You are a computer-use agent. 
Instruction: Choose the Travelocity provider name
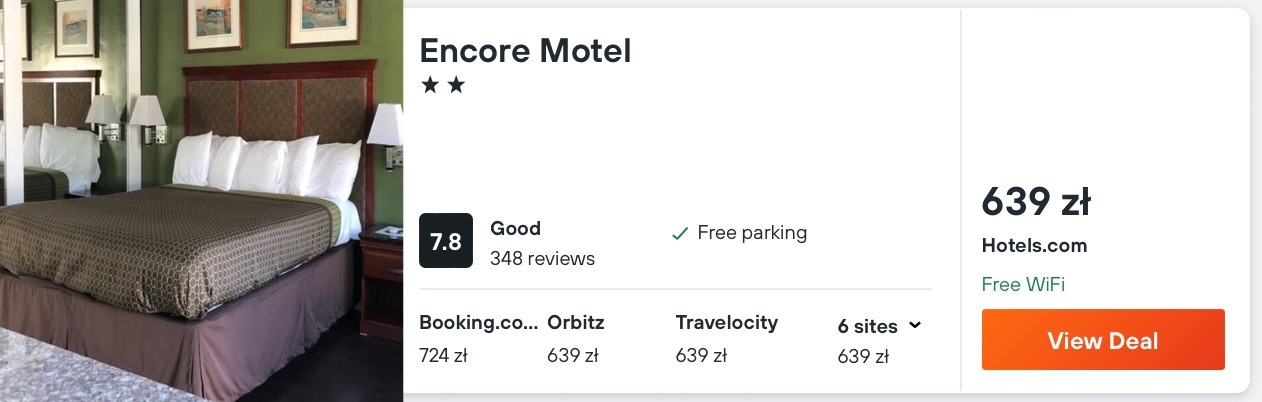(x=726, y=323)
